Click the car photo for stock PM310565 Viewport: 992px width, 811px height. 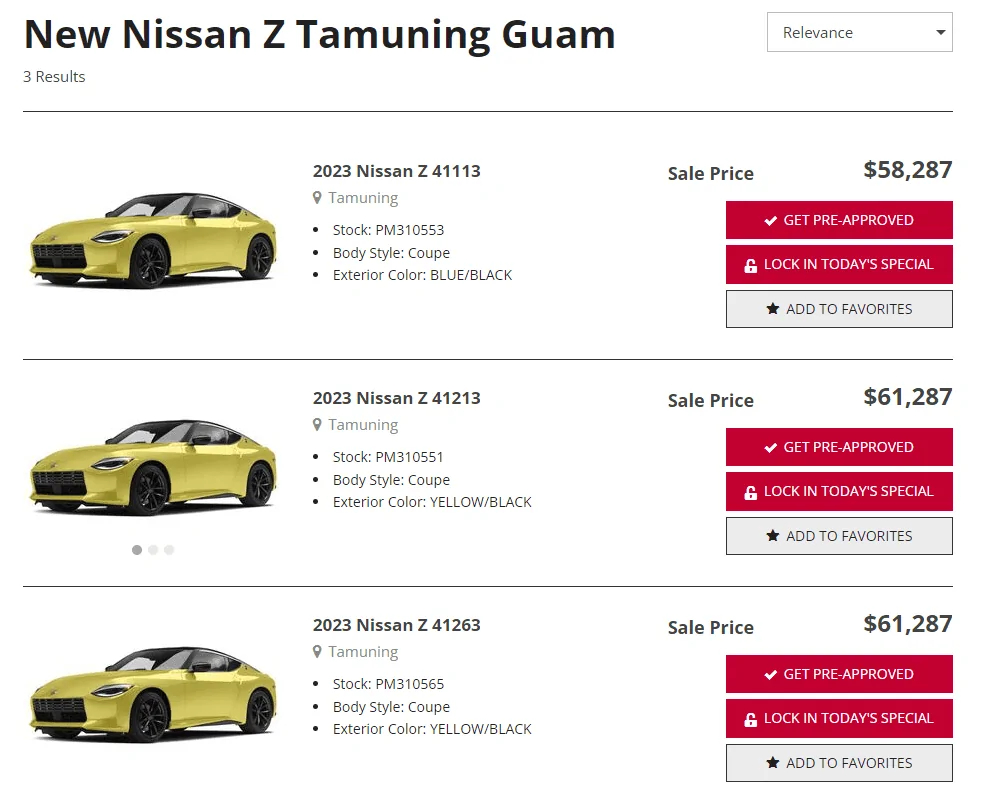pyautogui.click(x=152, y=694)
